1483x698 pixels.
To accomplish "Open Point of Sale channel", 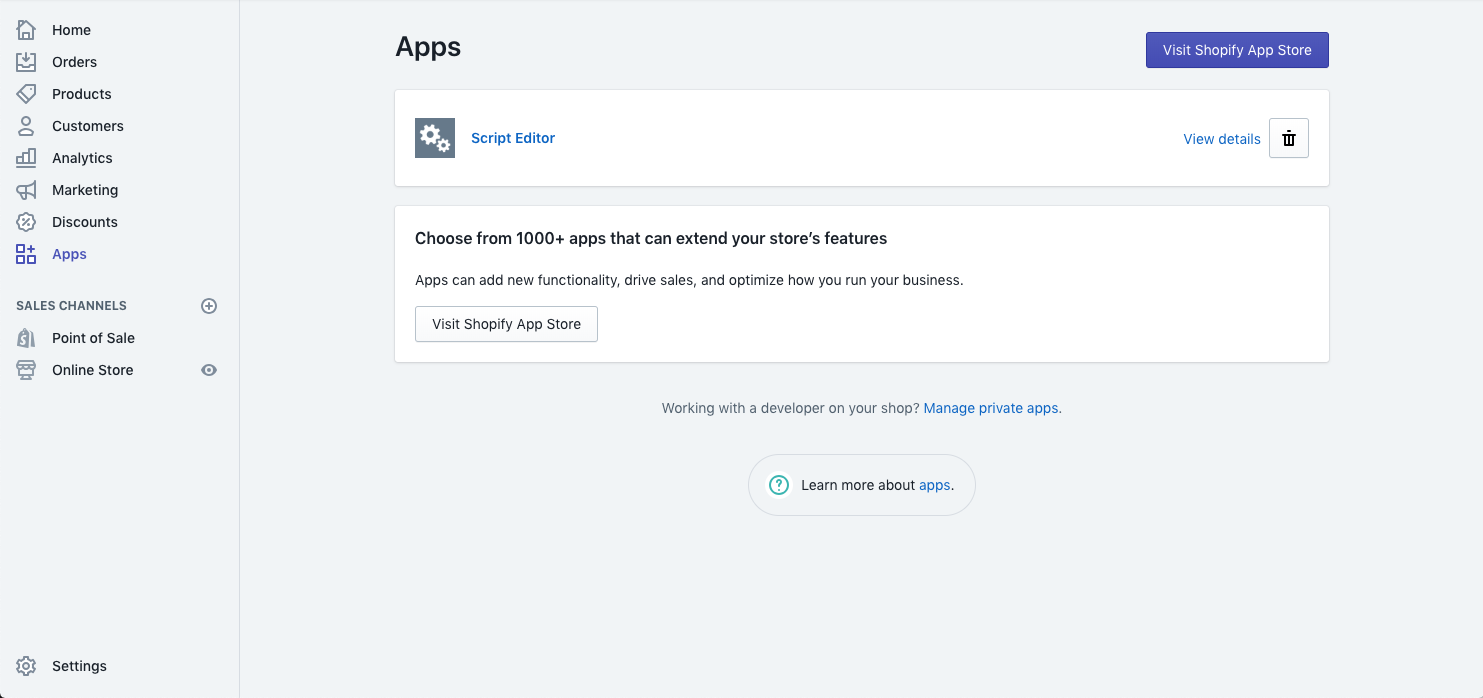I will 93,338.
